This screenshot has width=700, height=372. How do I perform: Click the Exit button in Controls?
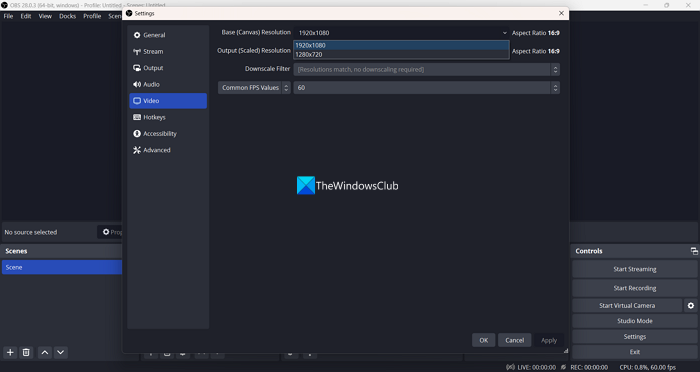coord(634,352)
